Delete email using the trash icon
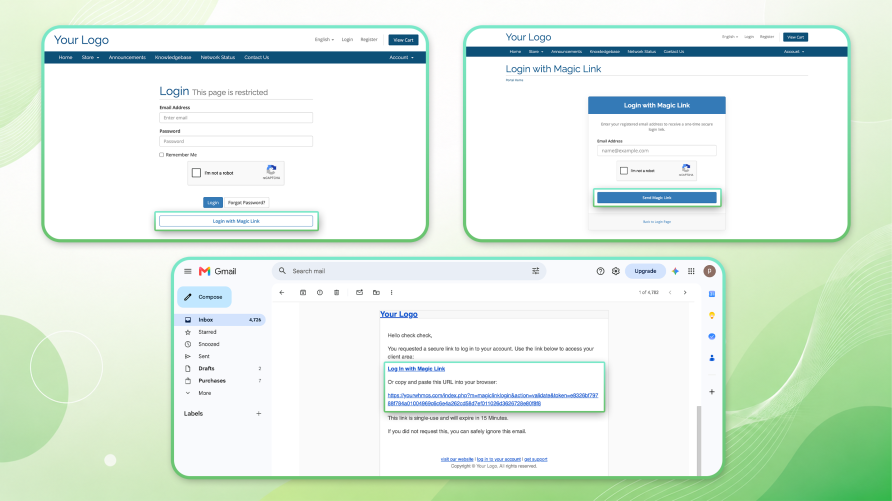This screenshot has width=892, height=501. (x=336, y=292)
